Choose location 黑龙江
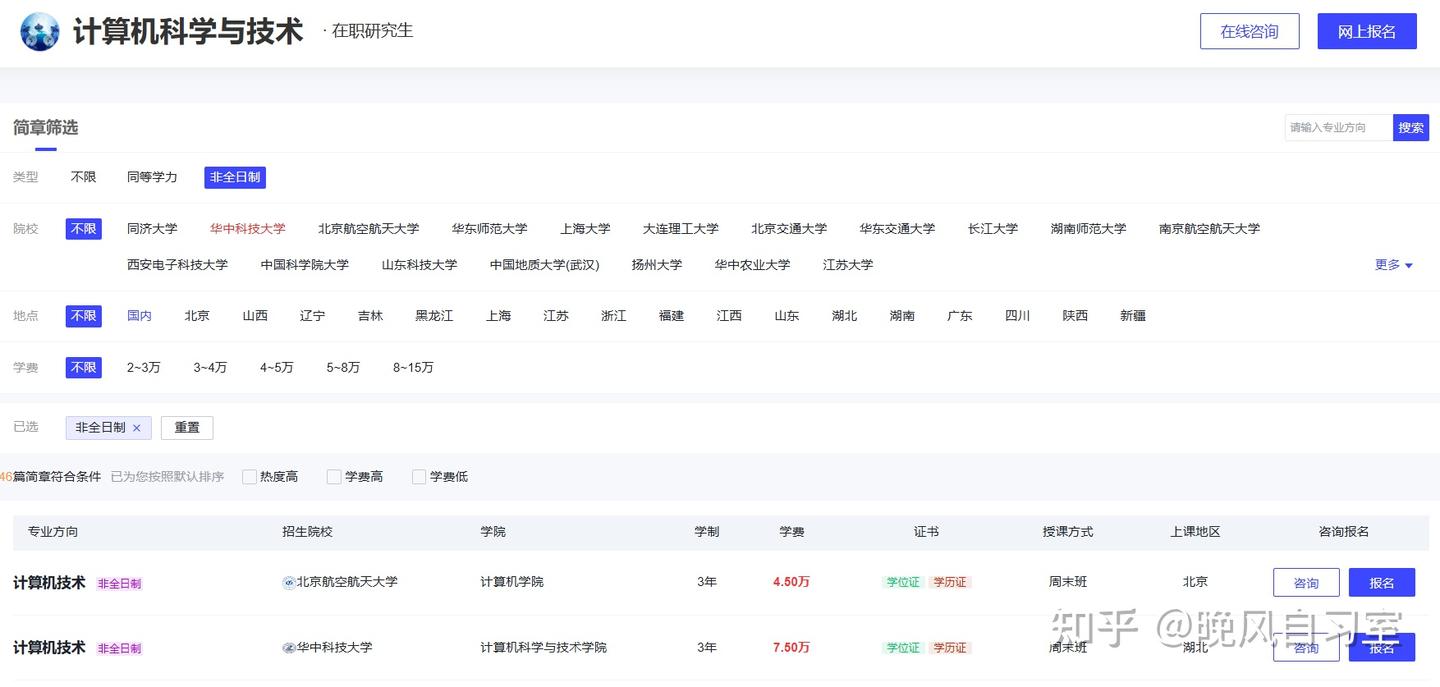 (434, 316)
